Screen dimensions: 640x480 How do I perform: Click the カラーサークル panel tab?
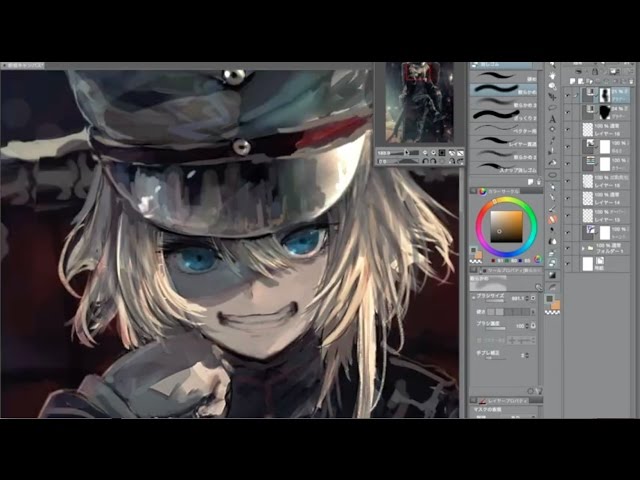pos(500,191)
